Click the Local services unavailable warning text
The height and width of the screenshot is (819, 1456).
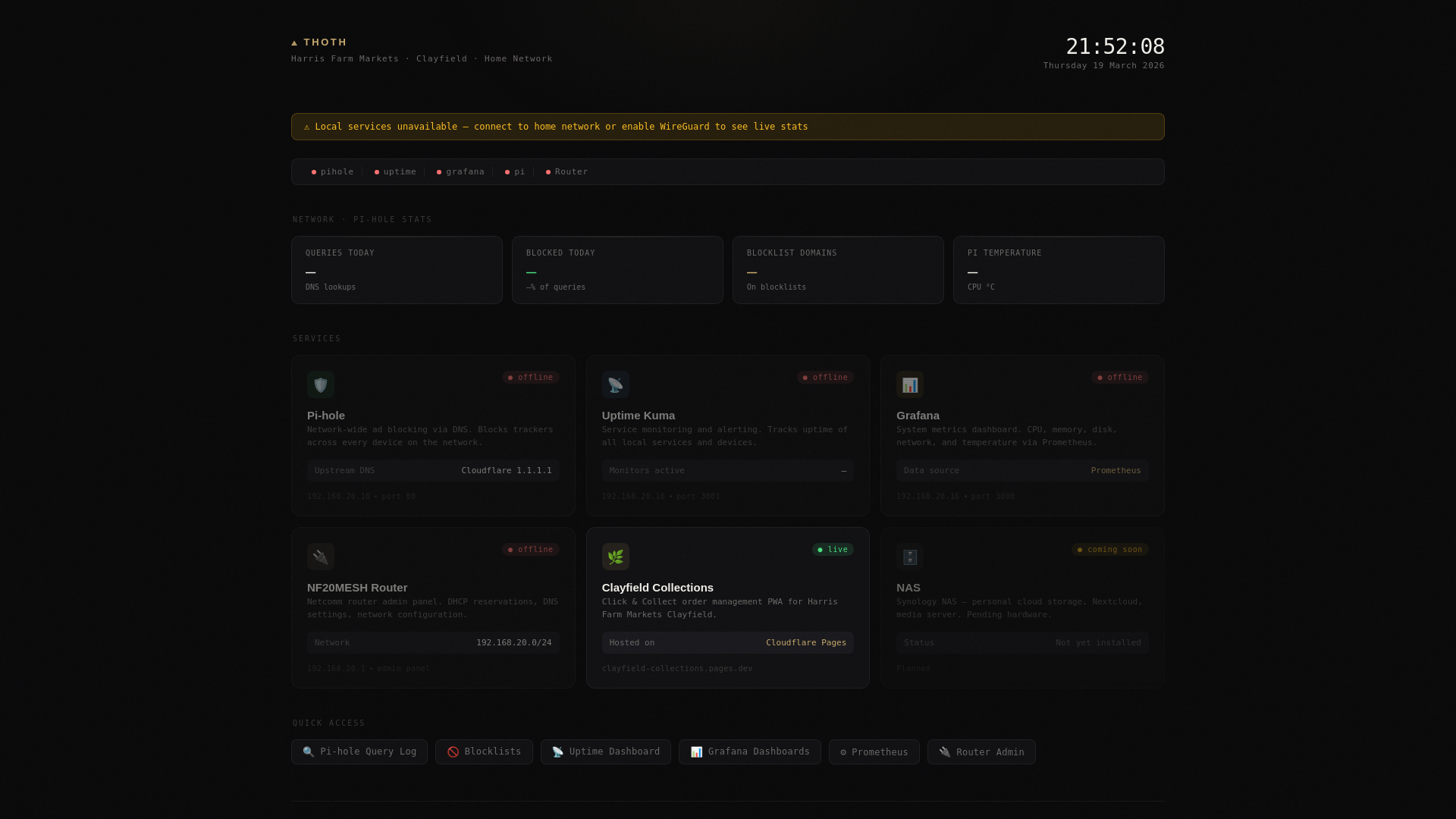[561, 127]
